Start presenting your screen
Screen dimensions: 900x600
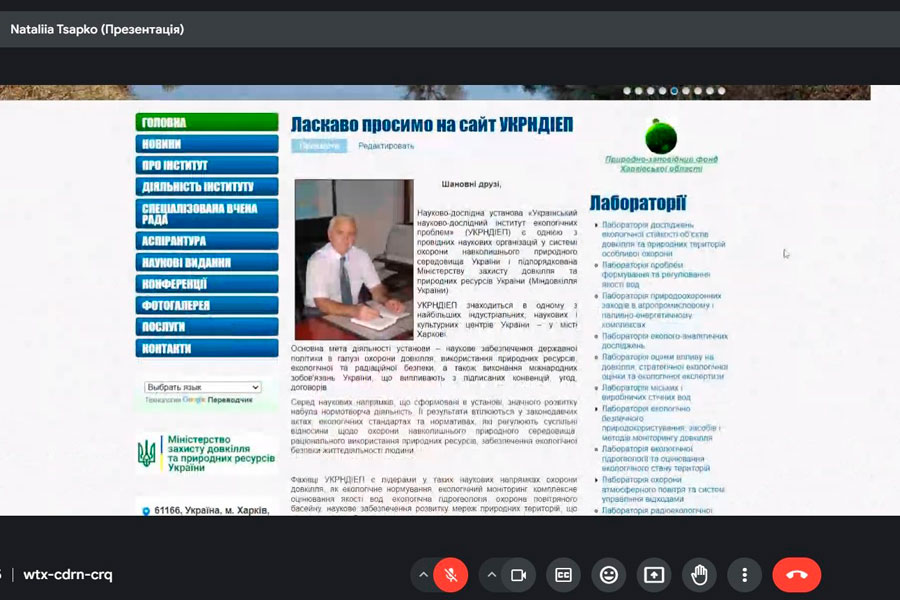tap(654, 575)
